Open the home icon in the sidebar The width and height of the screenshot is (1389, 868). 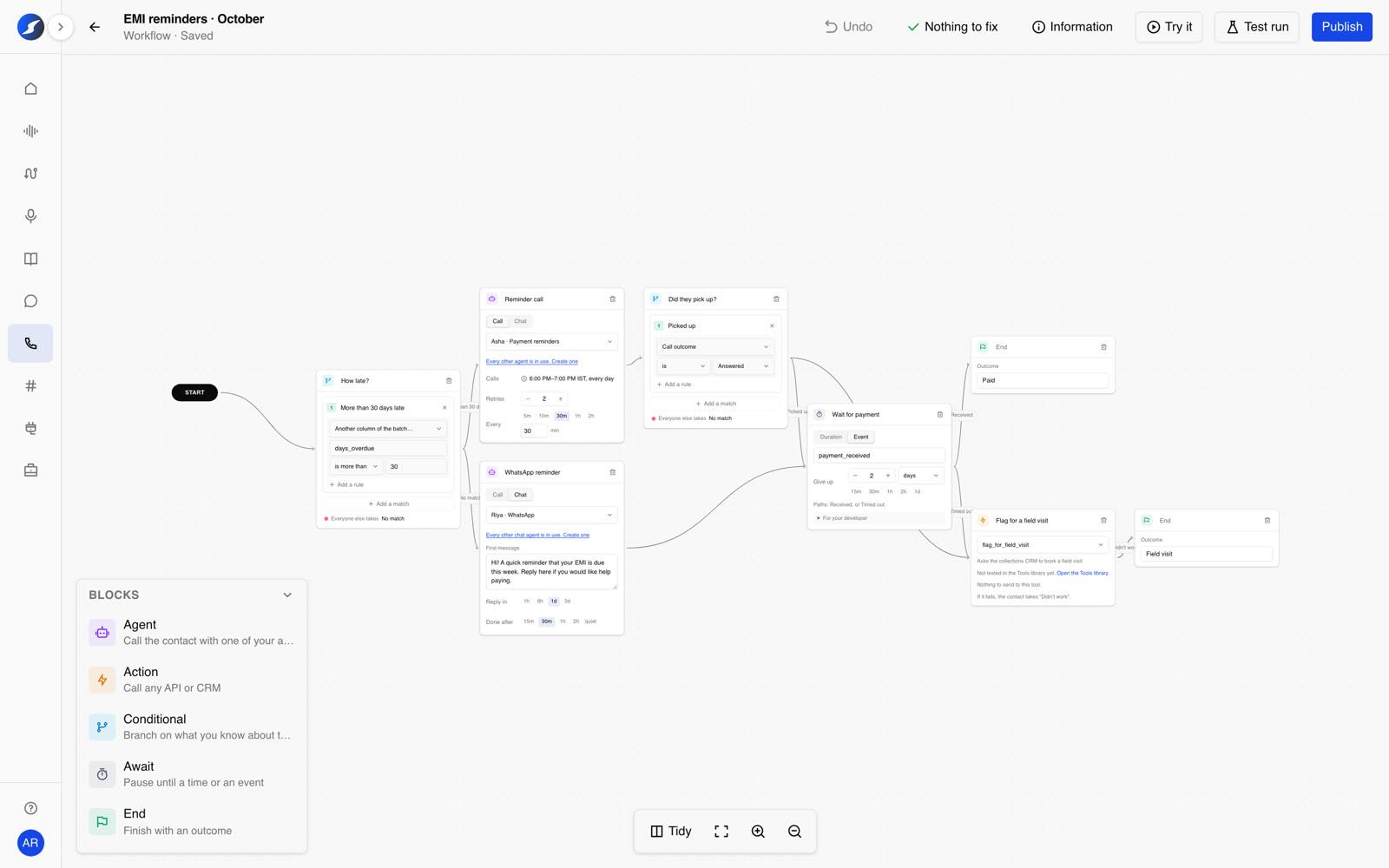point(30,89)
